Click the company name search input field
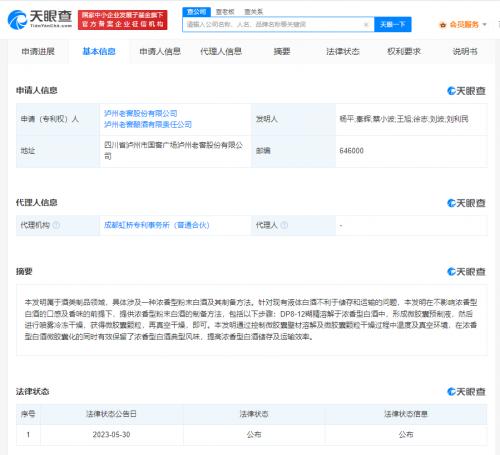The height and width of the screenshot is (455, 500). click(273, 24)
